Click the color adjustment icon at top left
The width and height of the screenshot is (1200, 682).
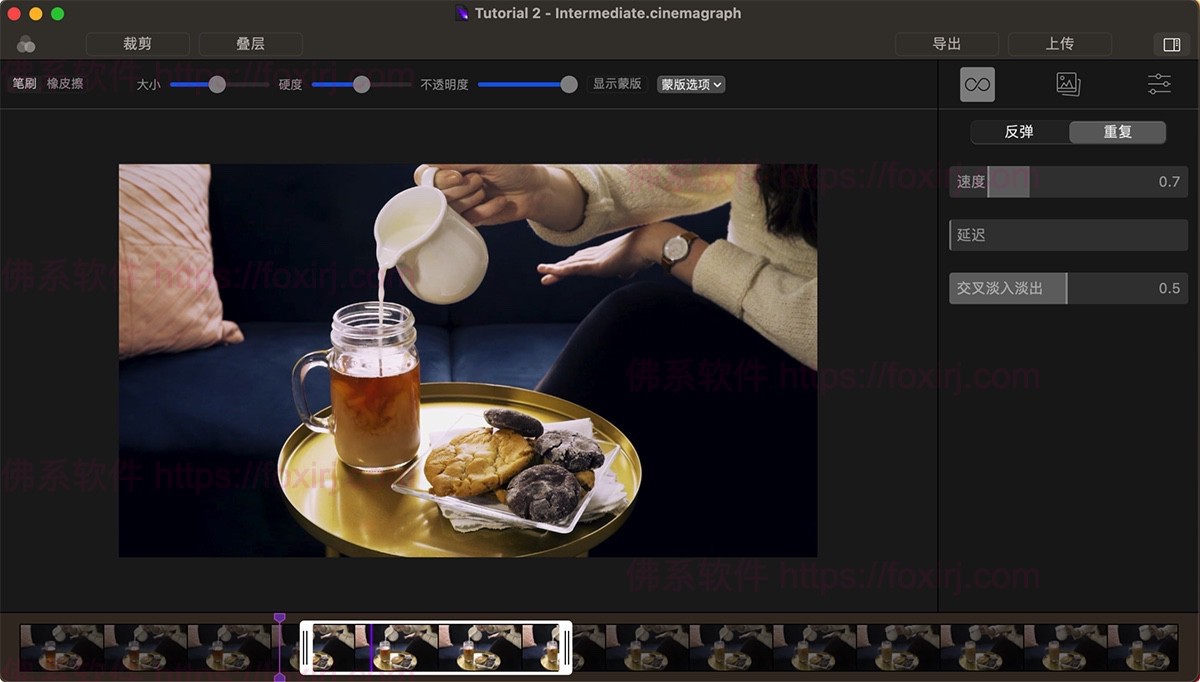click(26, 44)
